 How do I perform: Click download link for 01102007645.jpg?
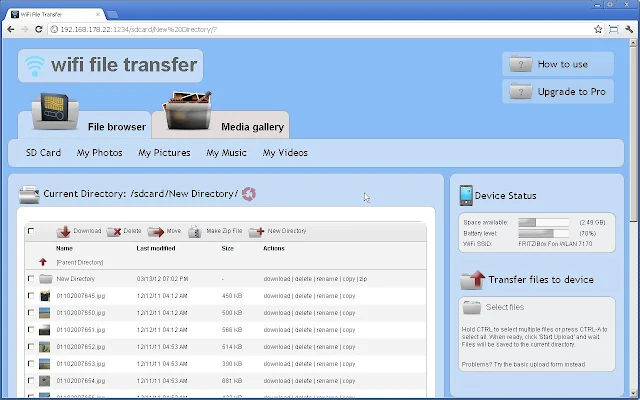[277, 296]
